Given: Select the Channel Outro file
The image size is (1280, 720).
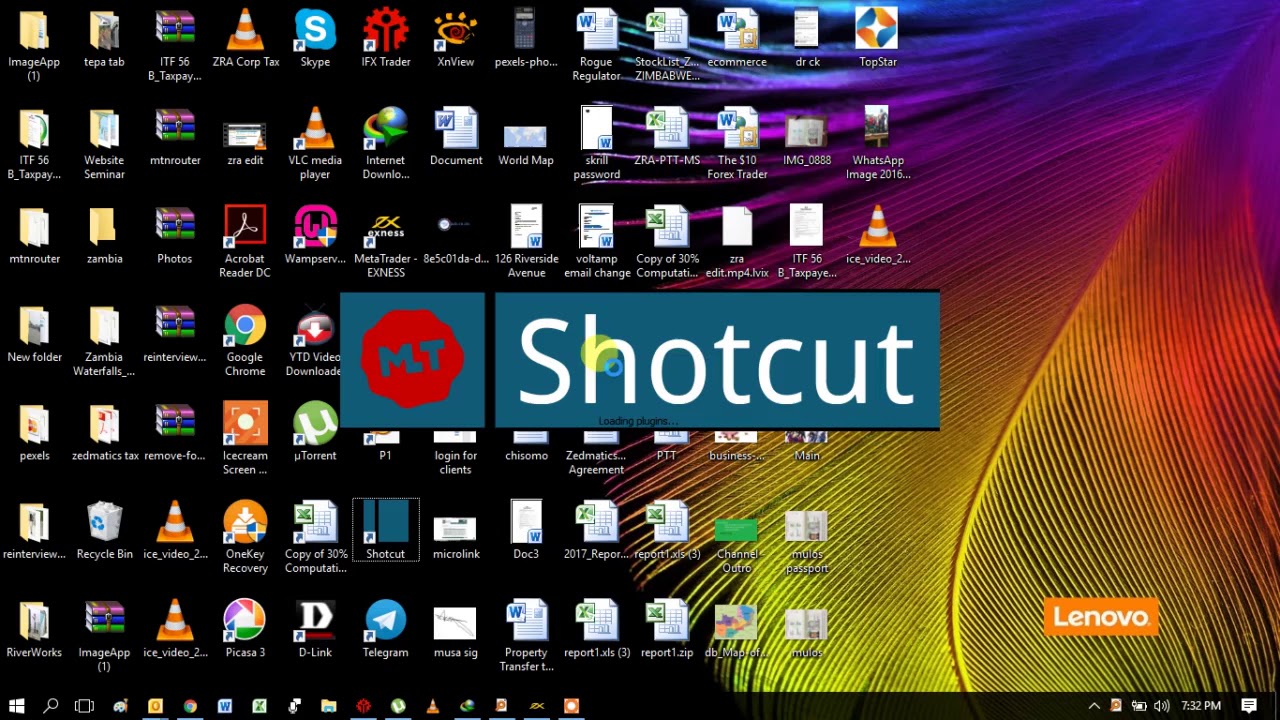Looking at the screenshot, I should [x=737, y=545].
